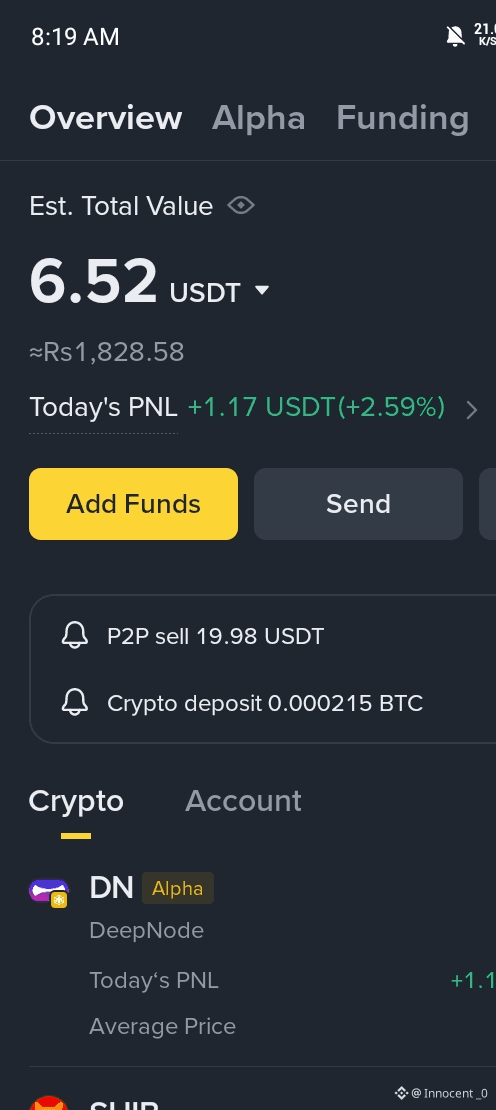The height and width of the screenshot is (1110, 496).
Task: Tap the SHIB coin icon
Action: click(49, 1103)
